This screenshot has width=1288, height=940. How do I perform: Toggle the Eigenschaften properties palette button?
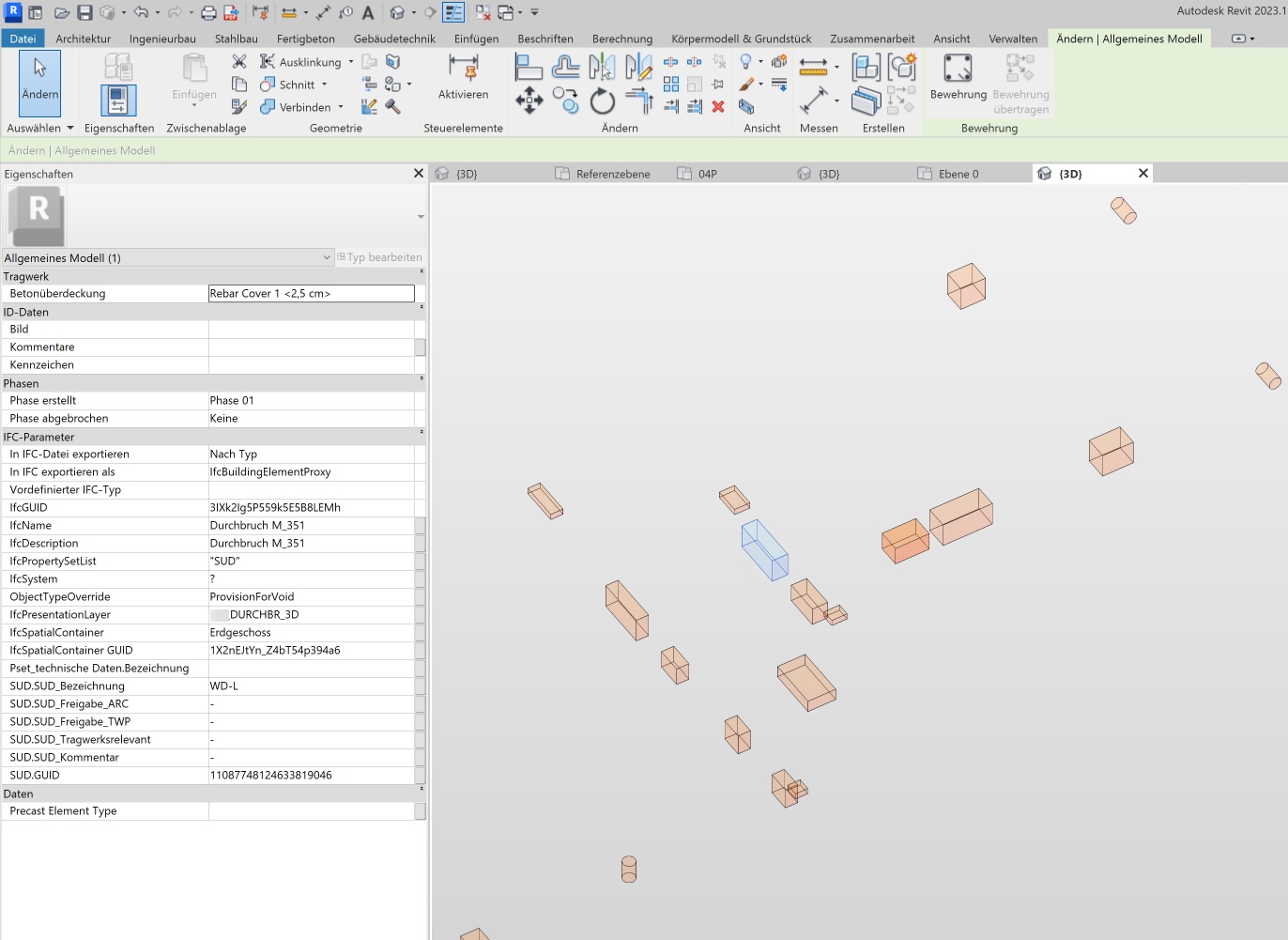point(118,100)
